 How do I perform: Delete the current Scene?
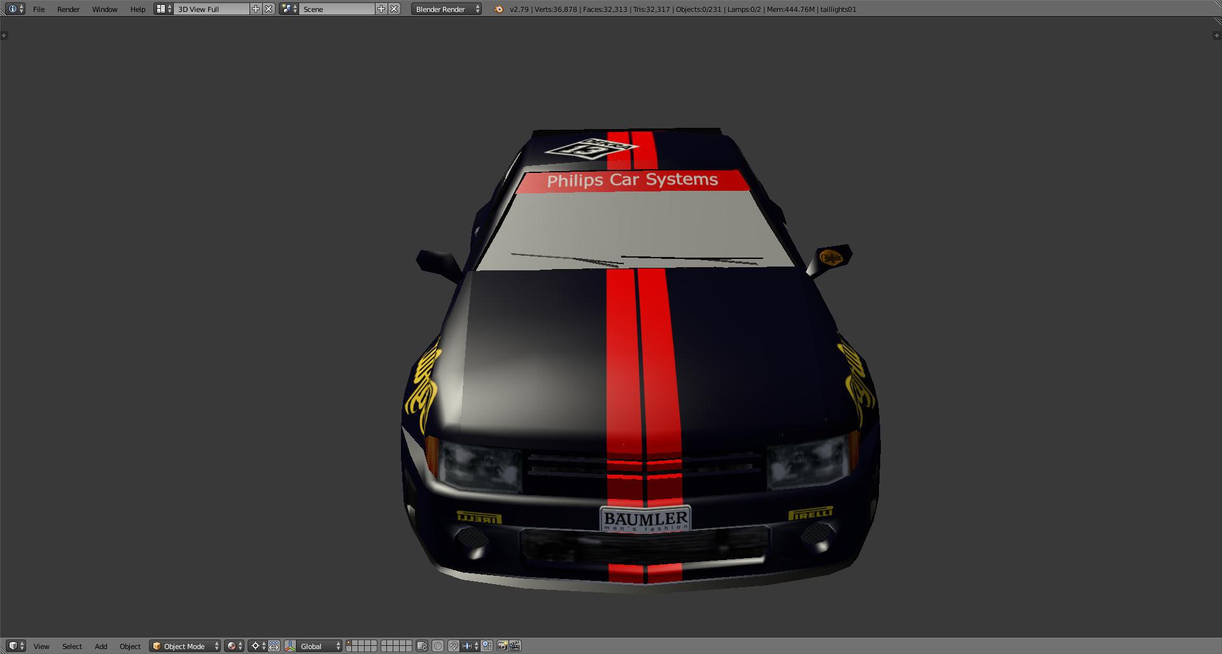[394, 8]
